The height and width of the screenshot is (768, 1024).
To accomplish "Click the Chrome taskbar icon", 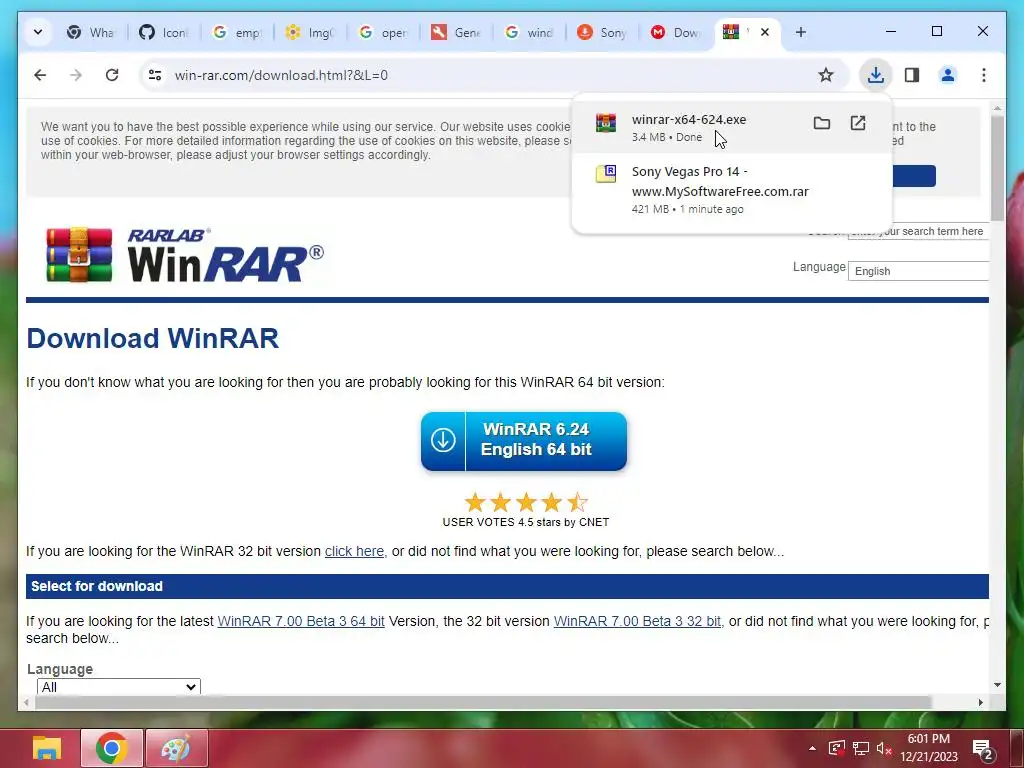I will click(x=112, y=748).
